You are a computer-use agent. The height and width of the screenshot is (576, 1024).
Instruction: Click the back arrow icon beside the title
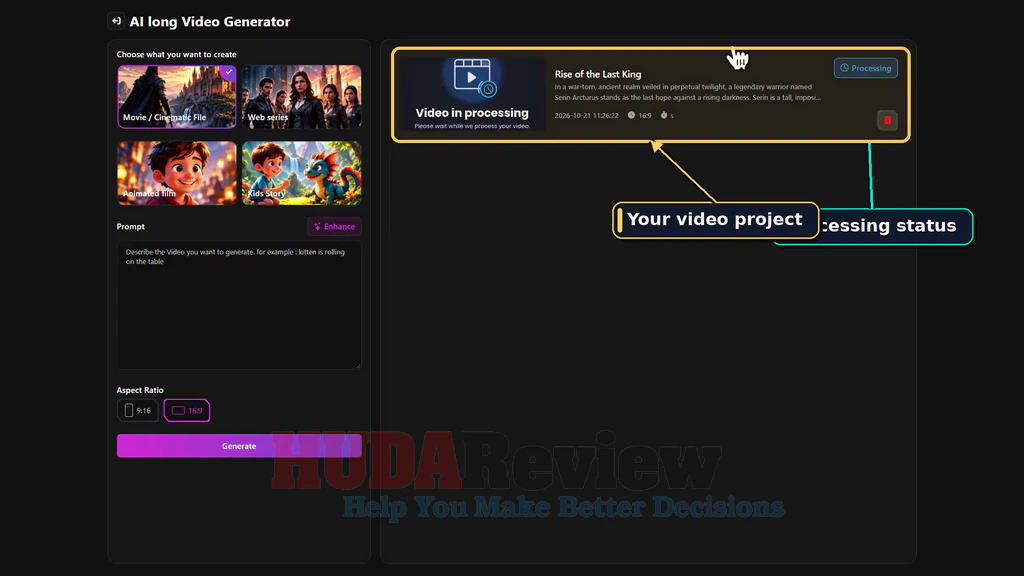[x=116, y=21]
